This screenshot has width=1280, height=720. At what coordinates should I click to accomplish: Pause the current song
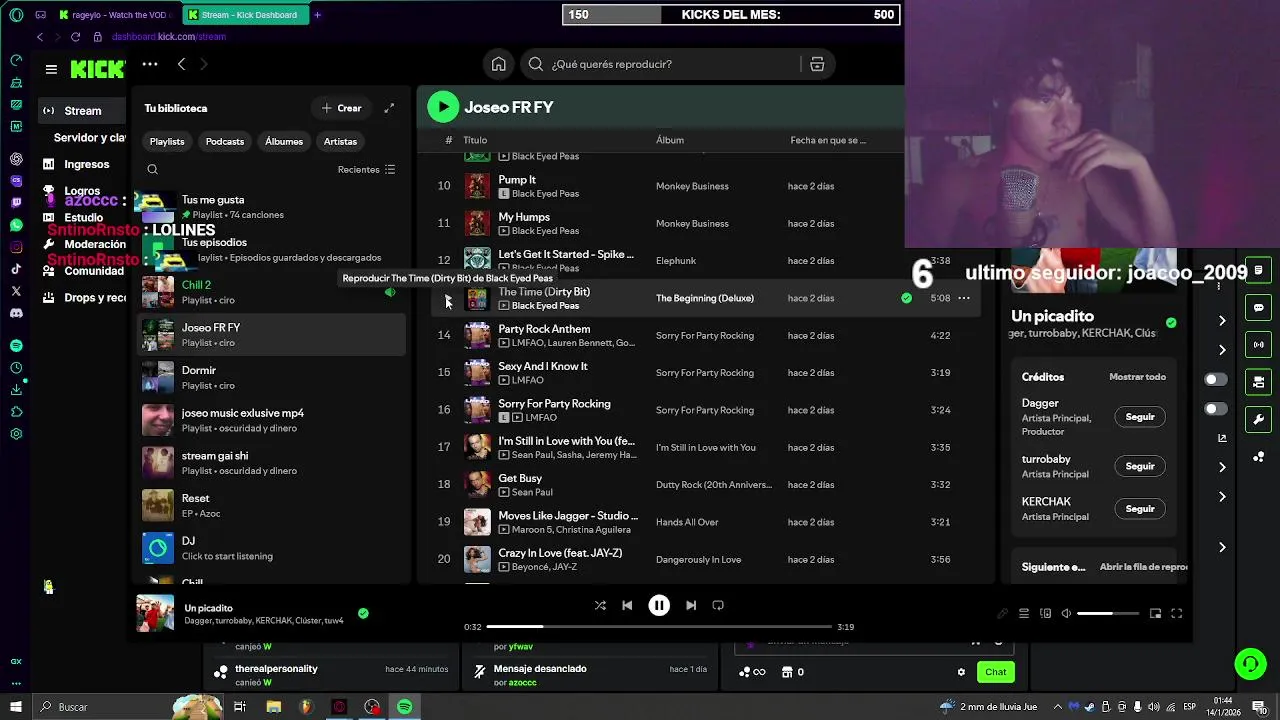659,605
